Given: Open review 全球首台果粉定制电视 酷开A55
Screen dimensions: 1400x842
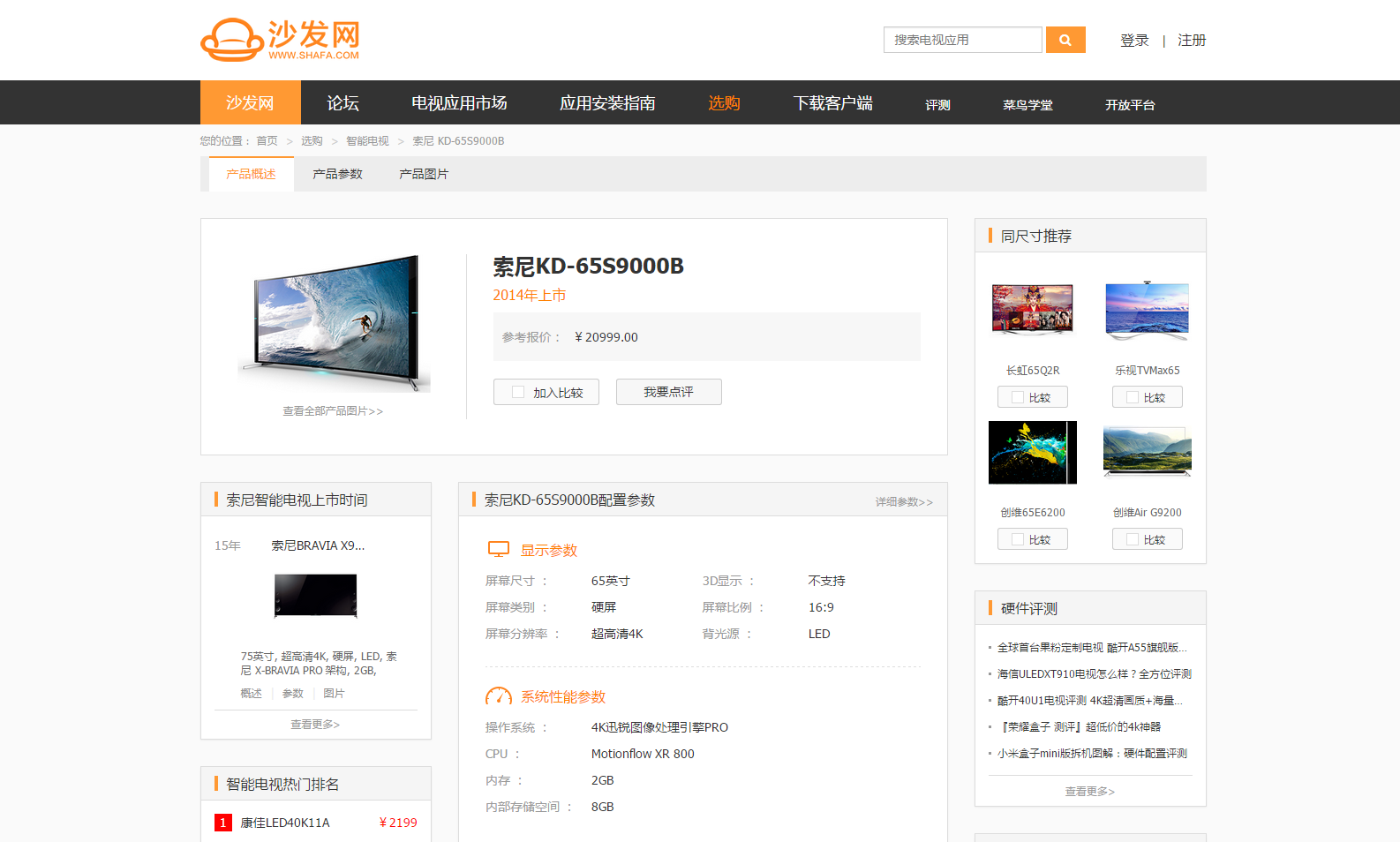Looking at the screenshot, I should point(1092,648).
